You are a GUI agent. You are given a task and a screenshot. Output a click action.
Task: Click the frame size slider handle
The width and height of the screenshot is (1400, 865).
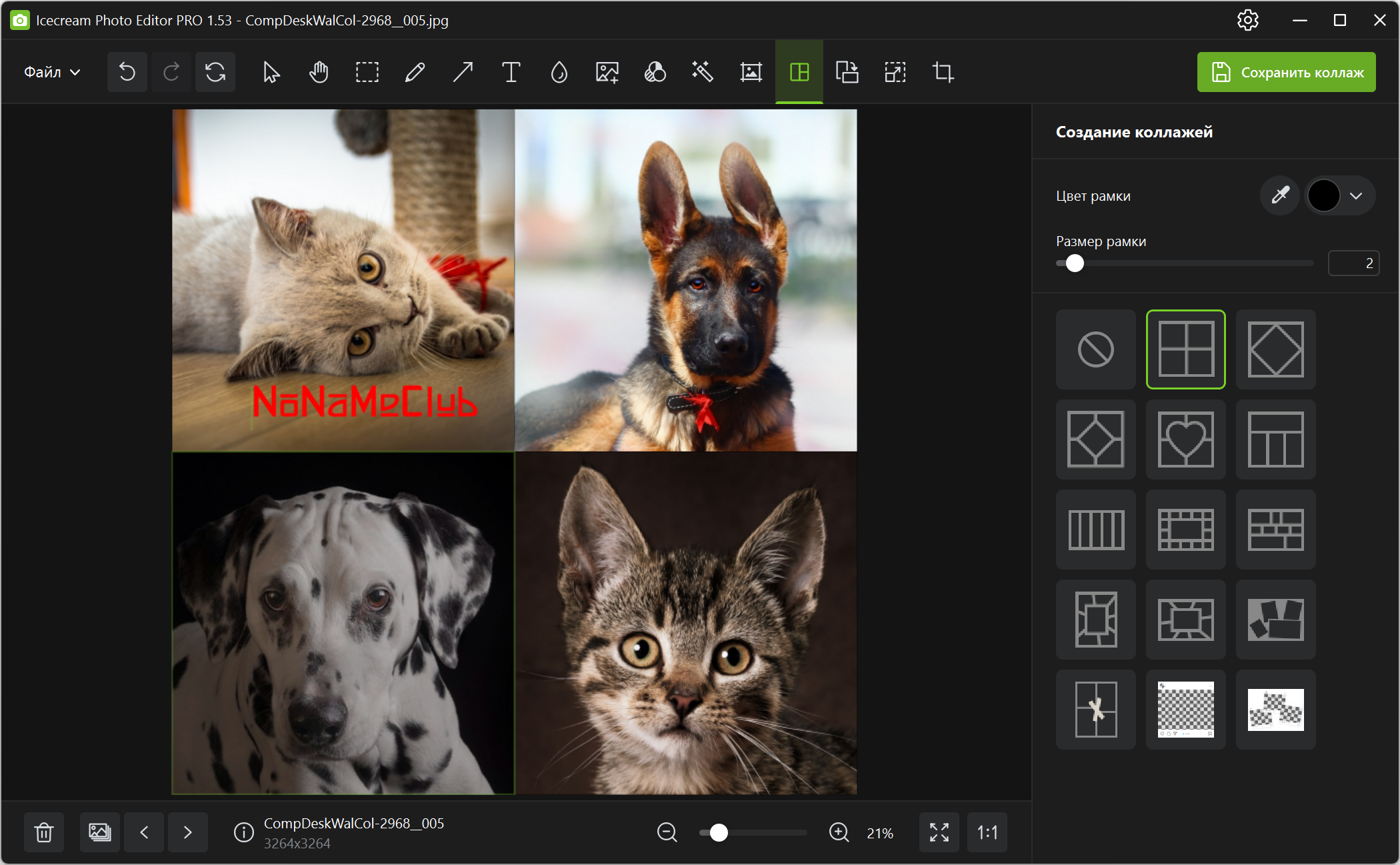click(x=1075, y=263)
